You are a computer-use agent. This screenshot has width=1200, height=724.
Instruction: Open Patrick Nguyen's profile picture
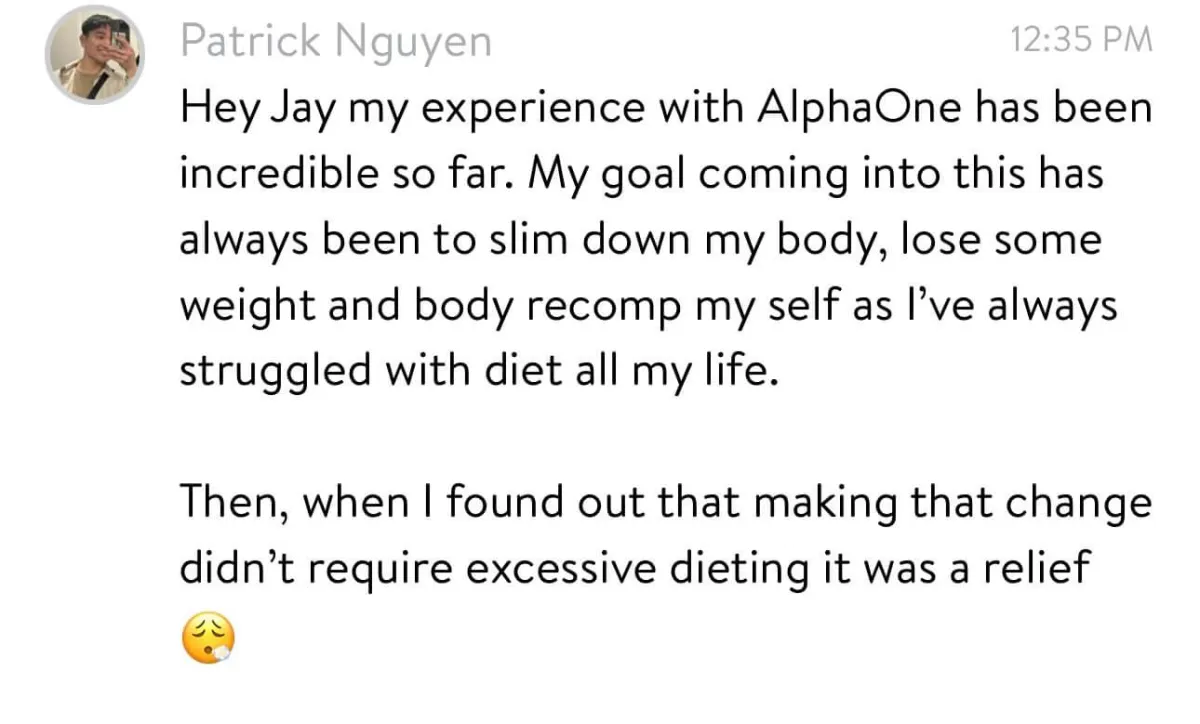point(95,56)
